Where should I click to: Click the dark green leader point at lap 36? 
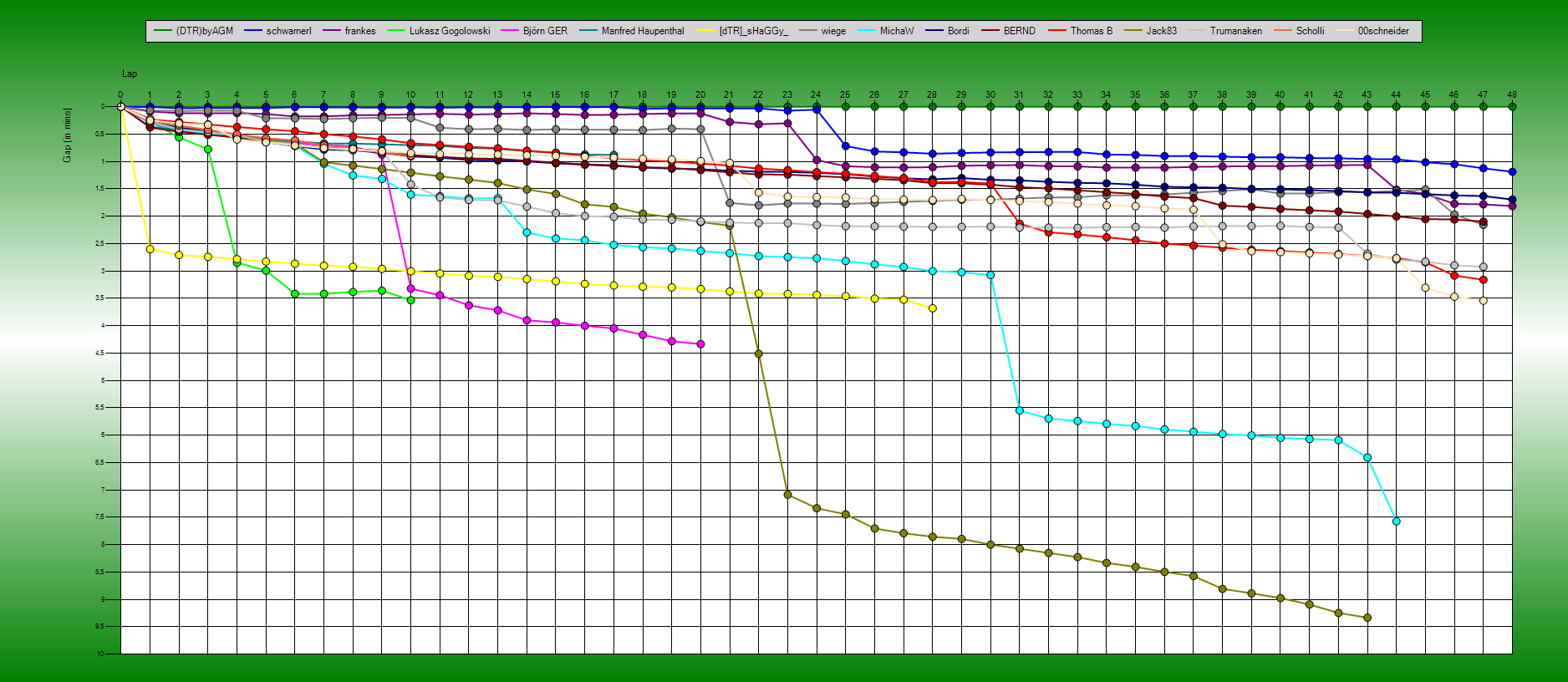(1164, 107)
